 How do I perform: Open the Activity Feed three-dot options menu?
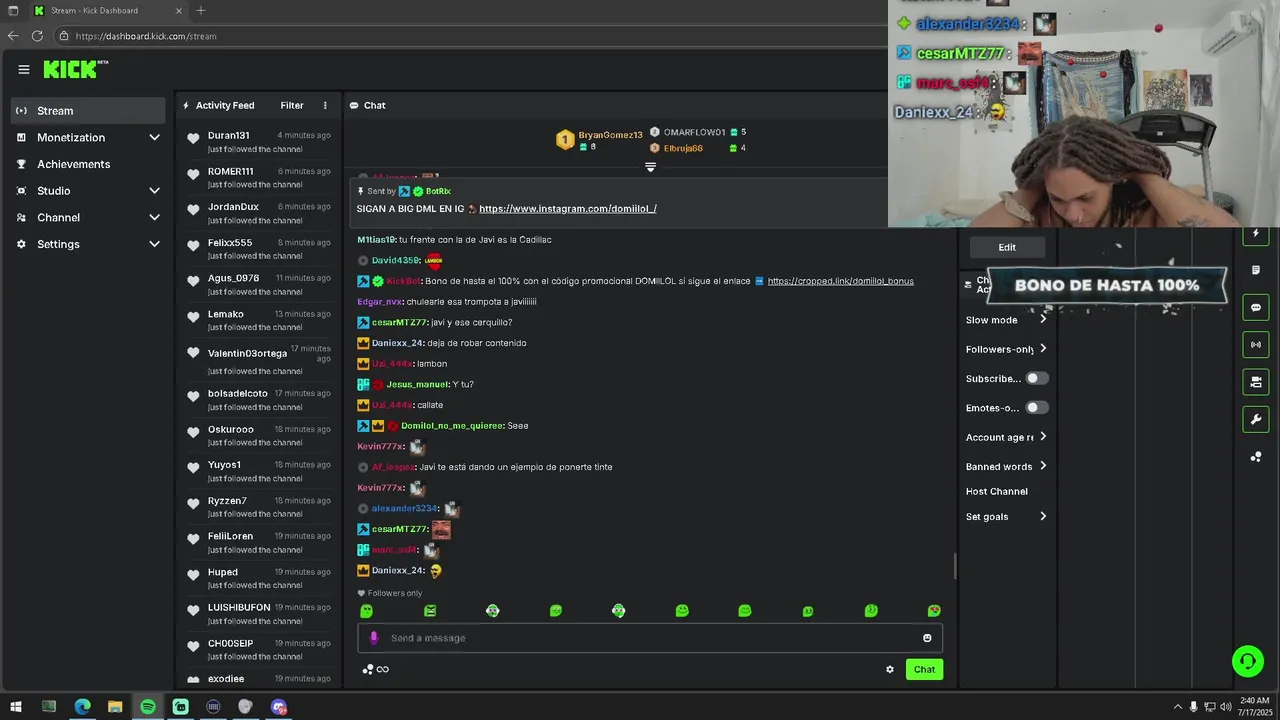point(325,105)
